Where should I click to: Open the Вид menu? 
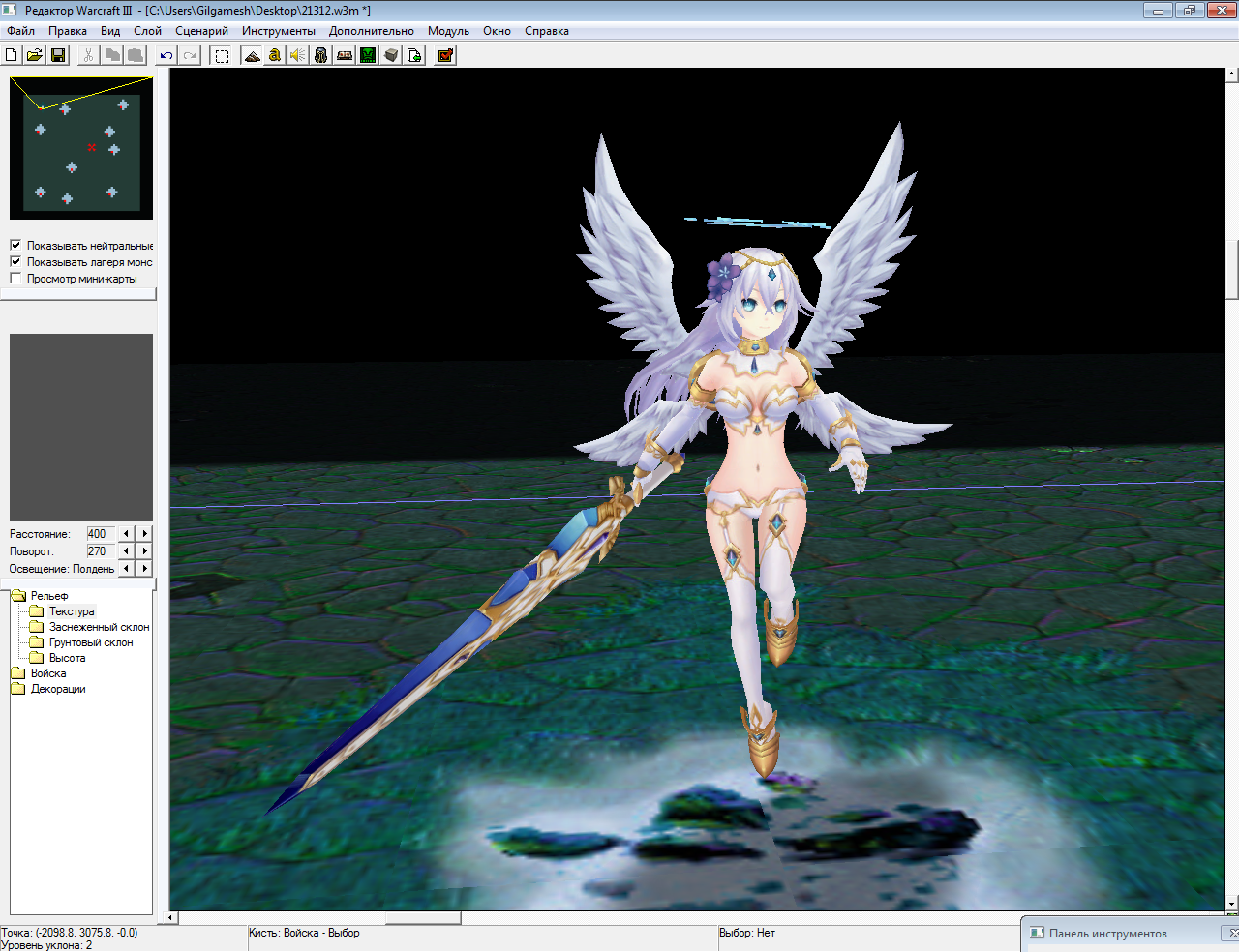pos(110,31)
